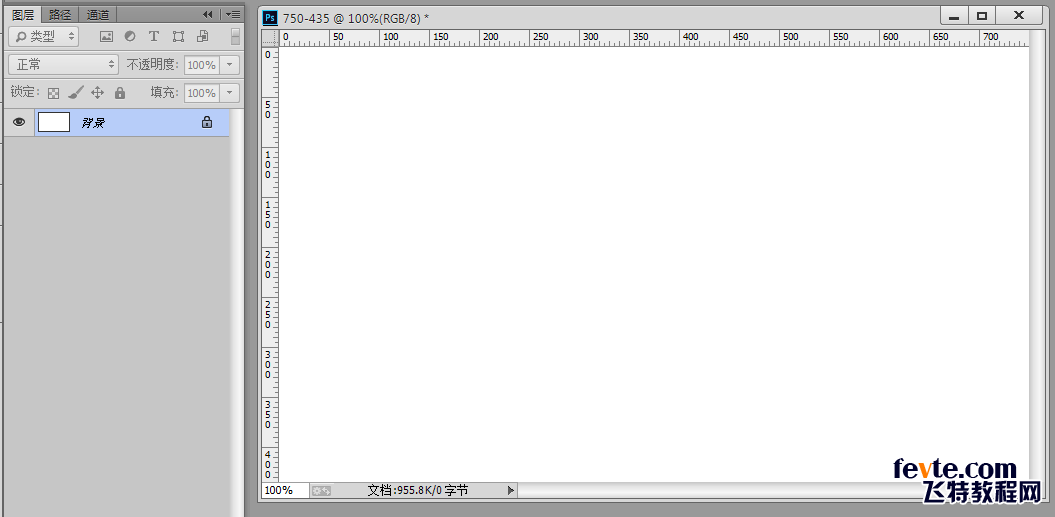Click the 锁定 lock label
1055x517 pixels.
pos(26,92)
